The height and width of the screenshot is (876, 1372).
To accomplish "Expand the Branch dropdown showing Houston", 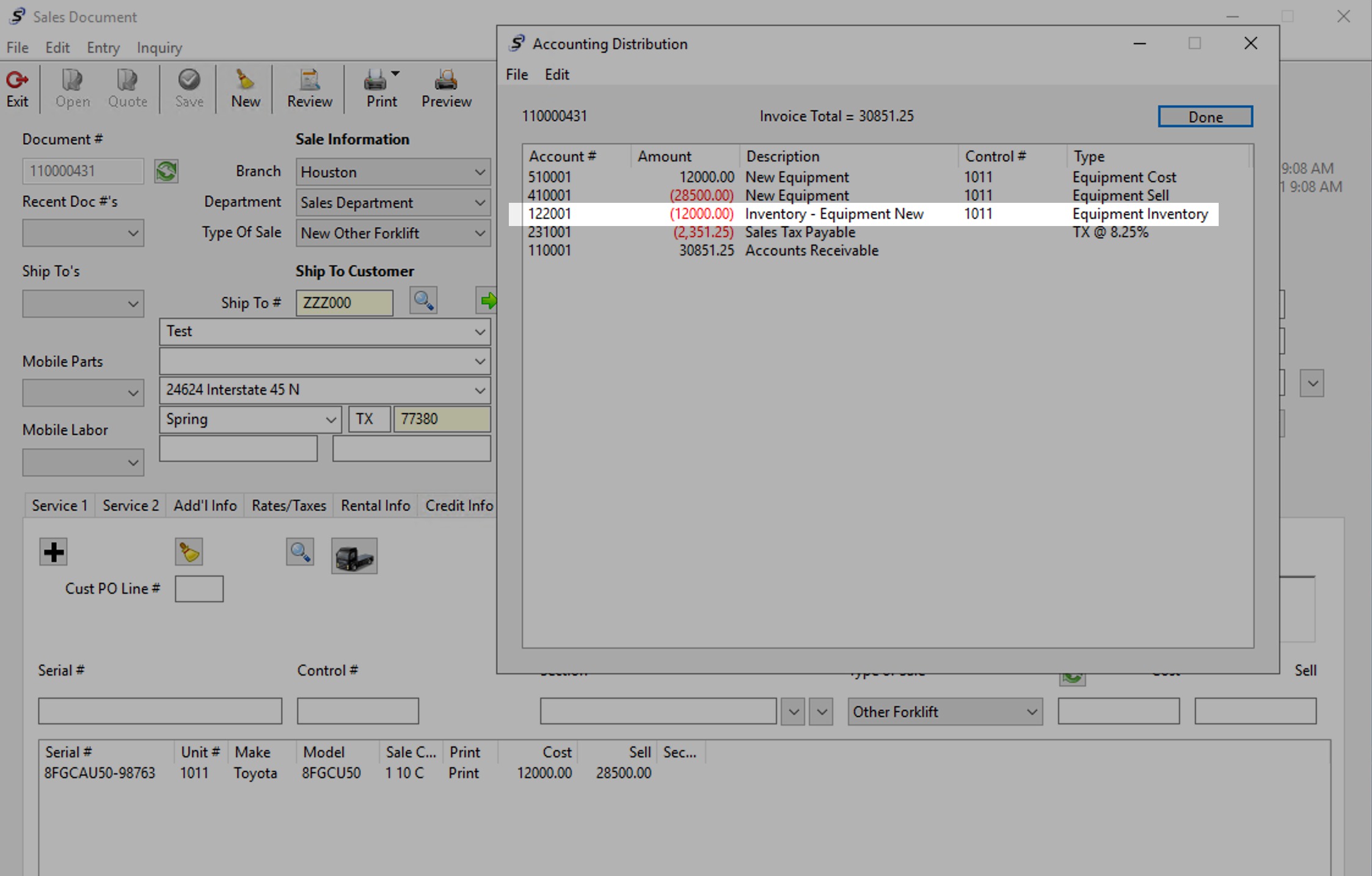I will [x=480, y=172].
